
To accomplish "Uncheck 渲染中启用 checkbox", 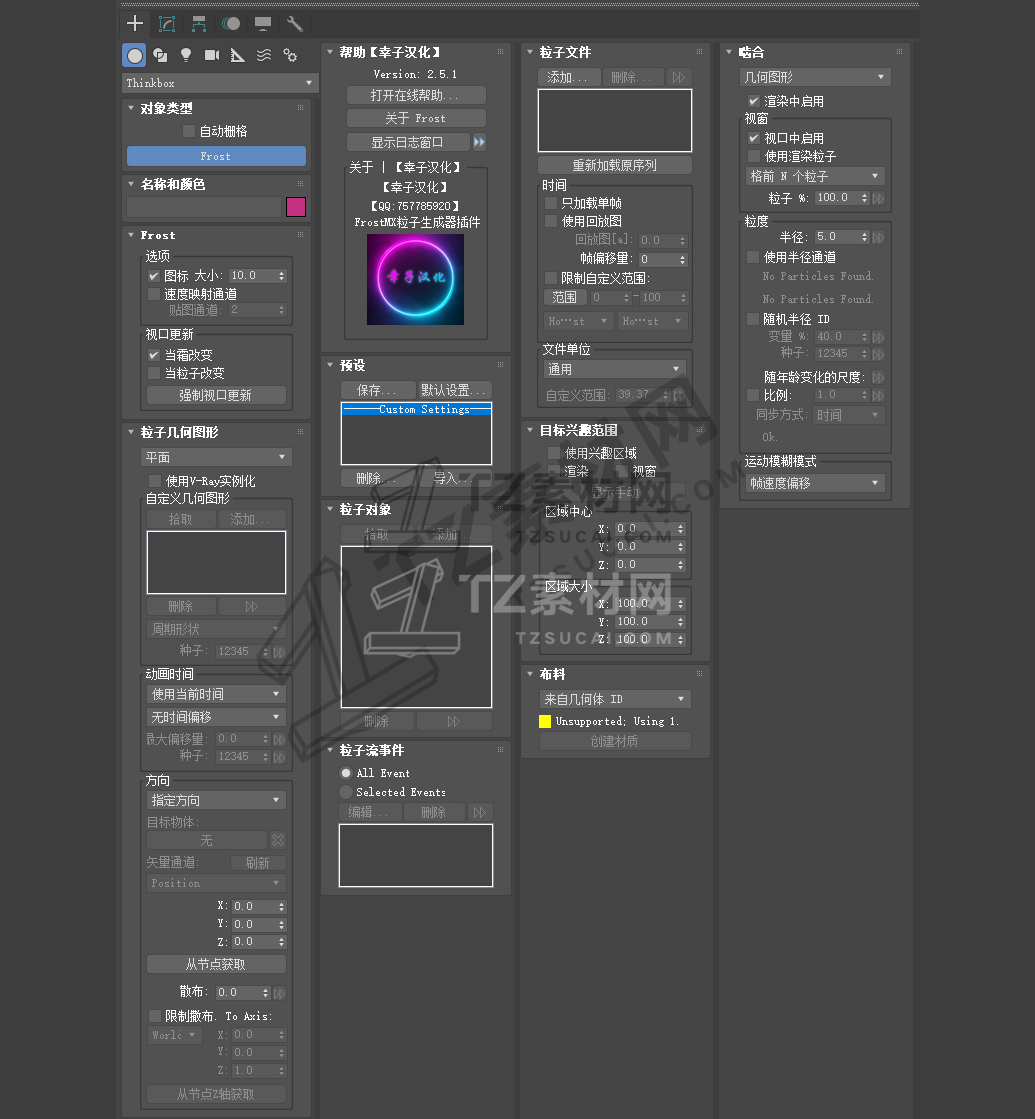I will (753, 101).
